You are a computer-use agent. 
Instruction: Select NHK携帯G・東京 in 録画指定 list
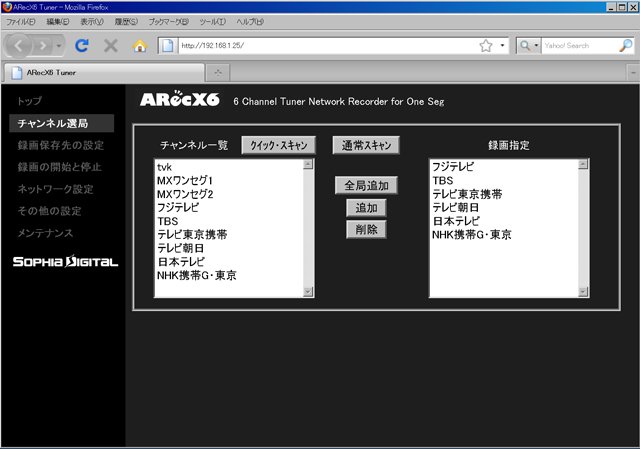(504, 235)
